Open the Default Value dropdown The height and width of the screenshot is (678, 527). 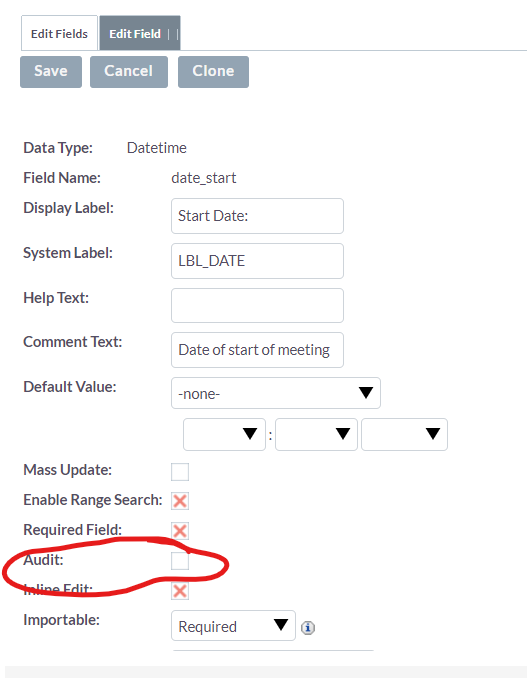click(x=276, y=393)
